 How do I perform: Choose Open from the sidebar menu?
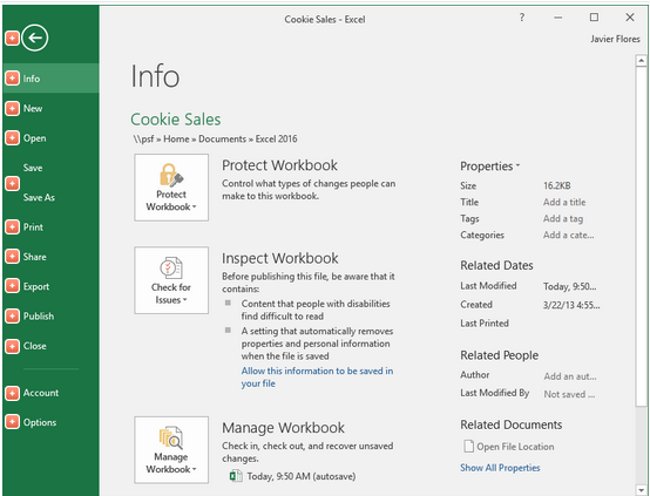point(34,138)
